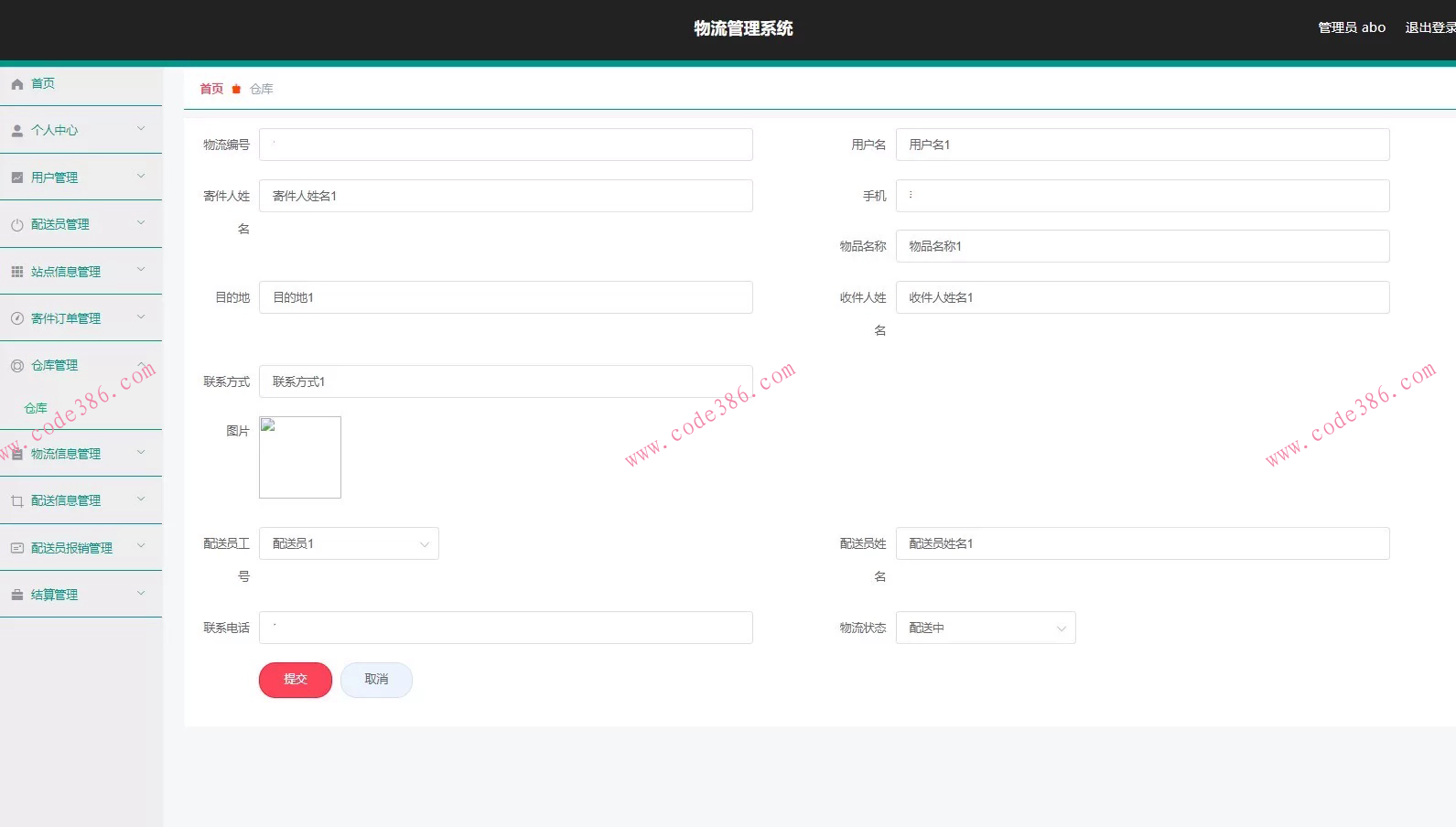1456x827 pixels.
Task: Click 退出登录 to log out
Action: (x=1430, y=28)
